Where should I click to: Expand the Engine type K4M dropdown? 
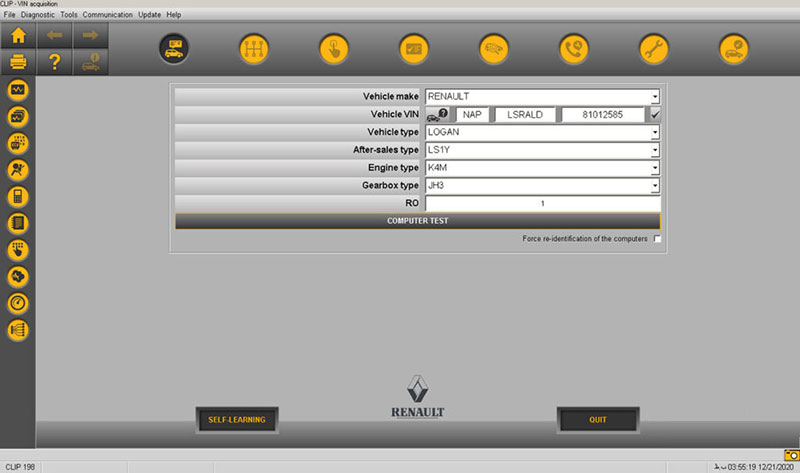pyautogui.click(x=655, y=168)
